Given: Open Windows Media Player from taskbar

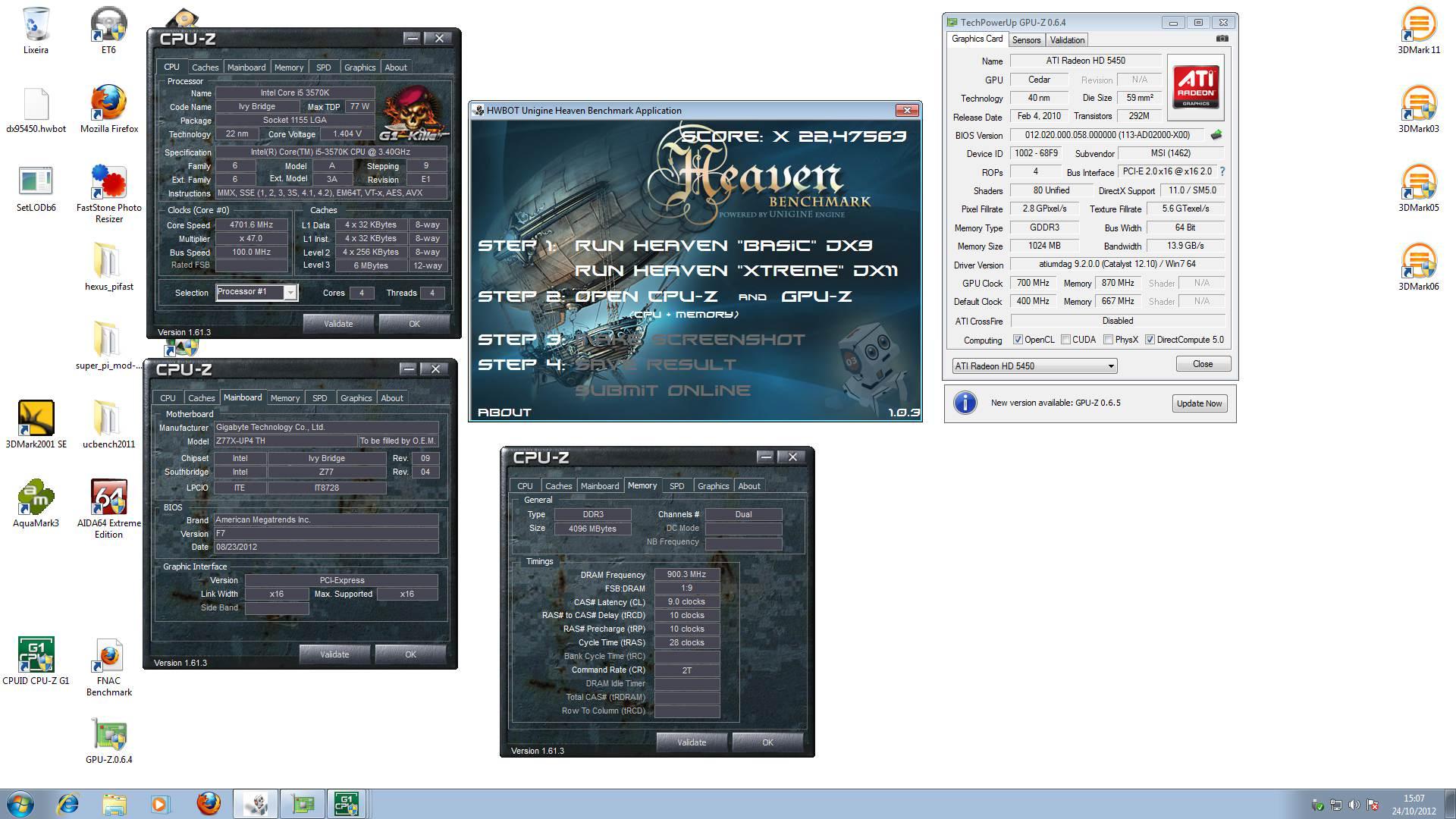Looking at the screenshot, I should [x=160, y=804].
